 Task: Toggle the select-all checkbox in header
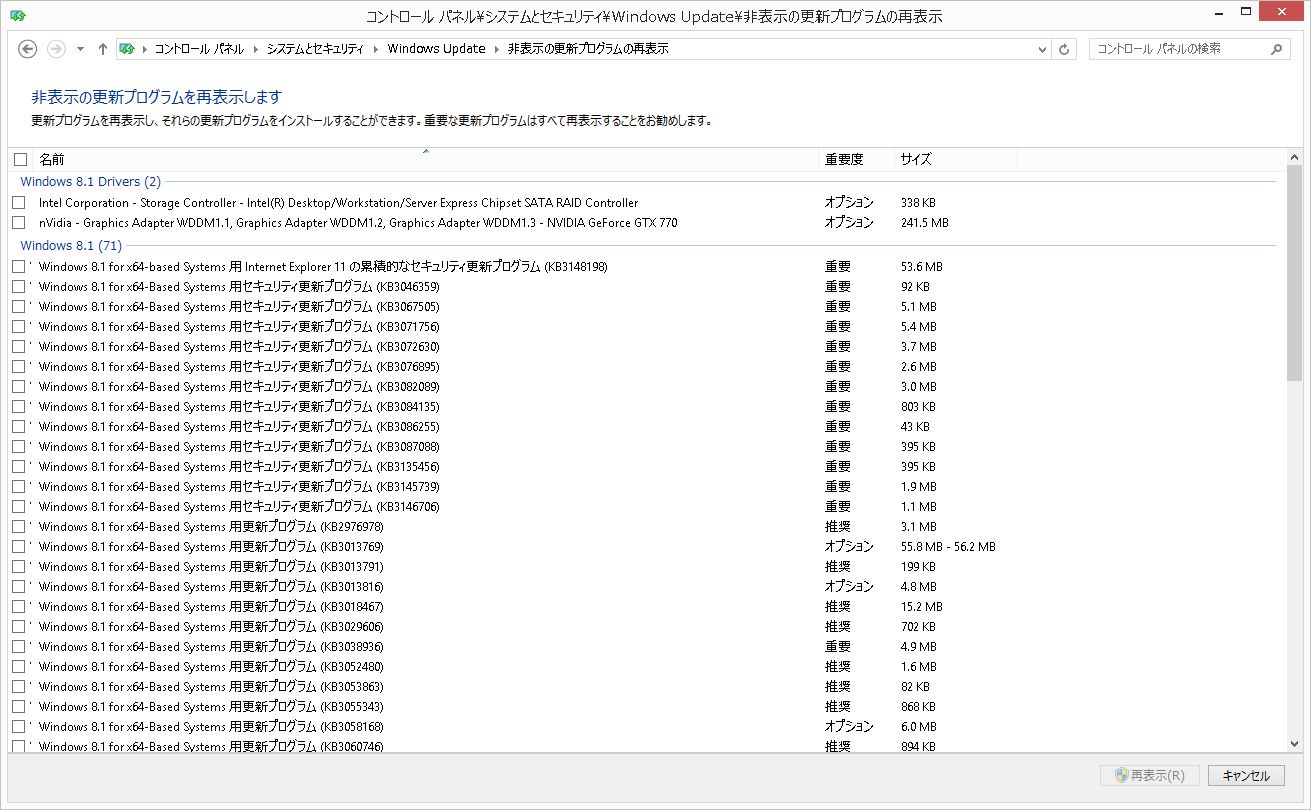pos(20,159)
